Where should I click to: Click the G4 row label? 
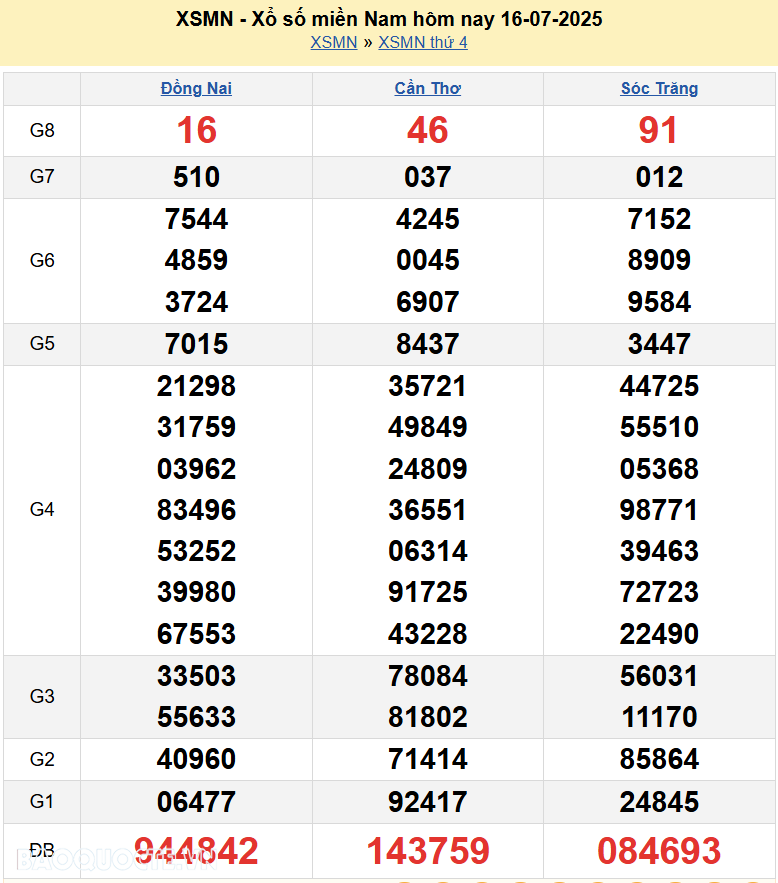tap(42, 510)
